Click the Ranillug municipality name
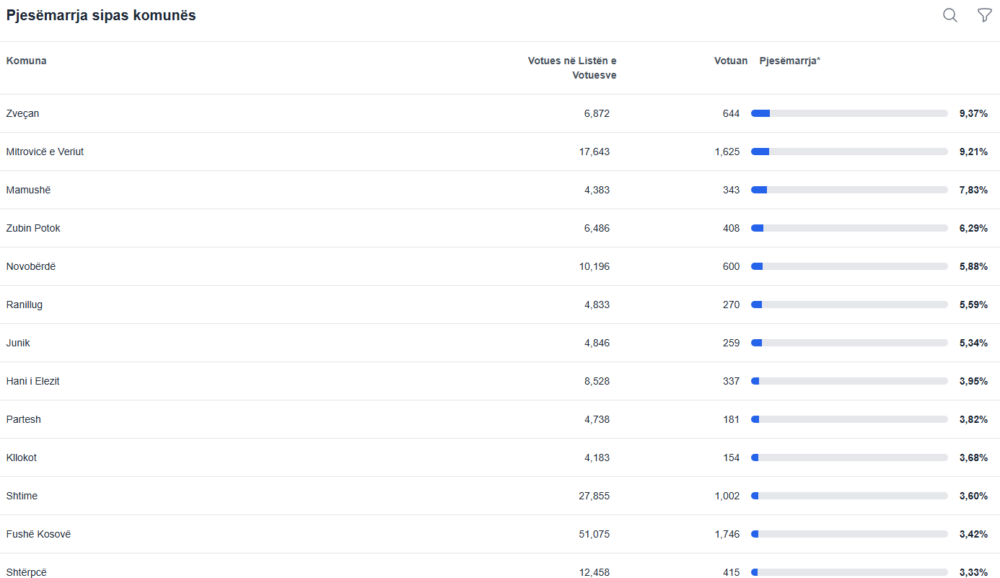Image resolution: width=1000 pixels, height=578 pixels. click(24, 304)
